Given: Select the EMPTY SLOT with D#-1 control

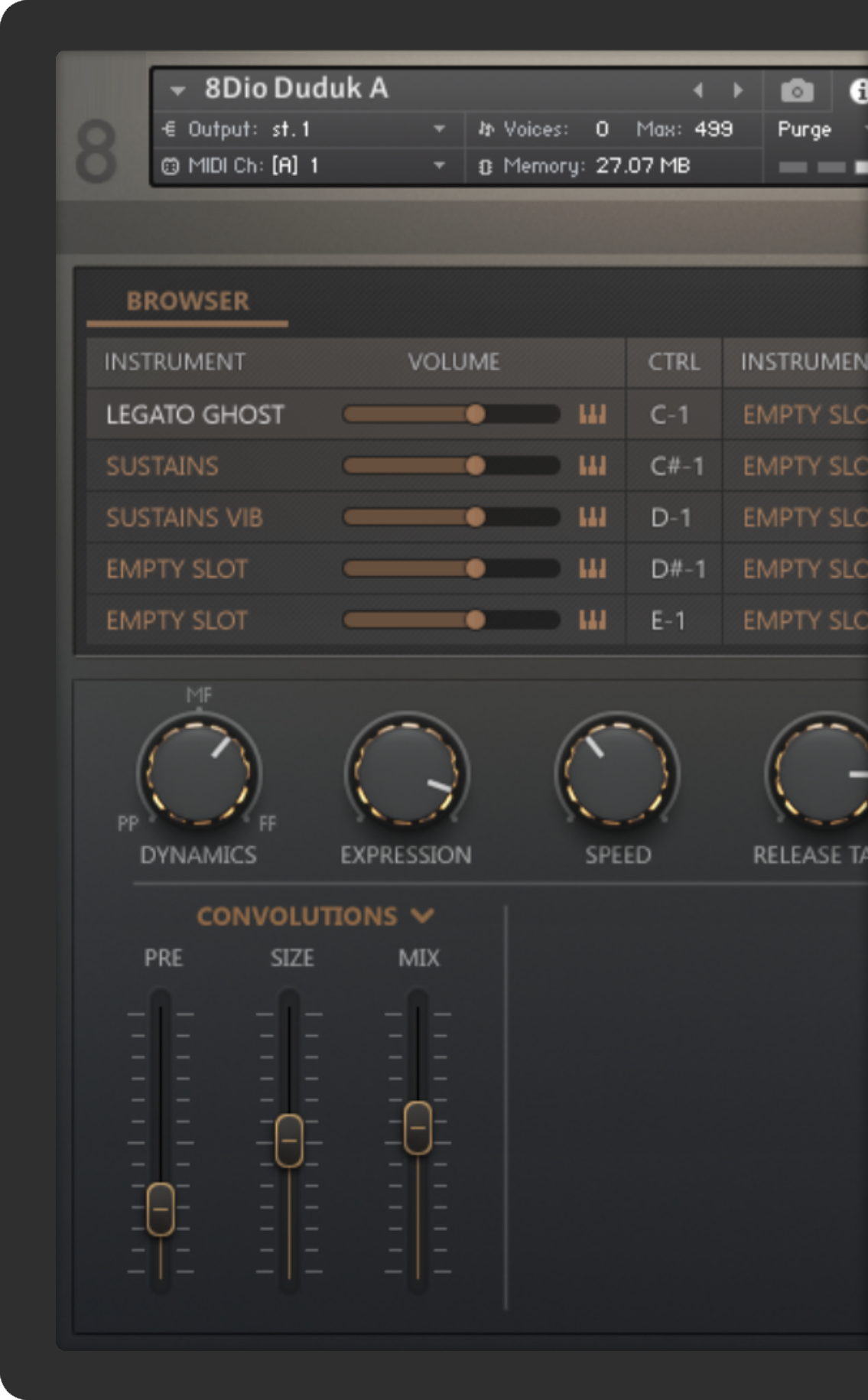Looking at the screenshot, I should point(177,569).
